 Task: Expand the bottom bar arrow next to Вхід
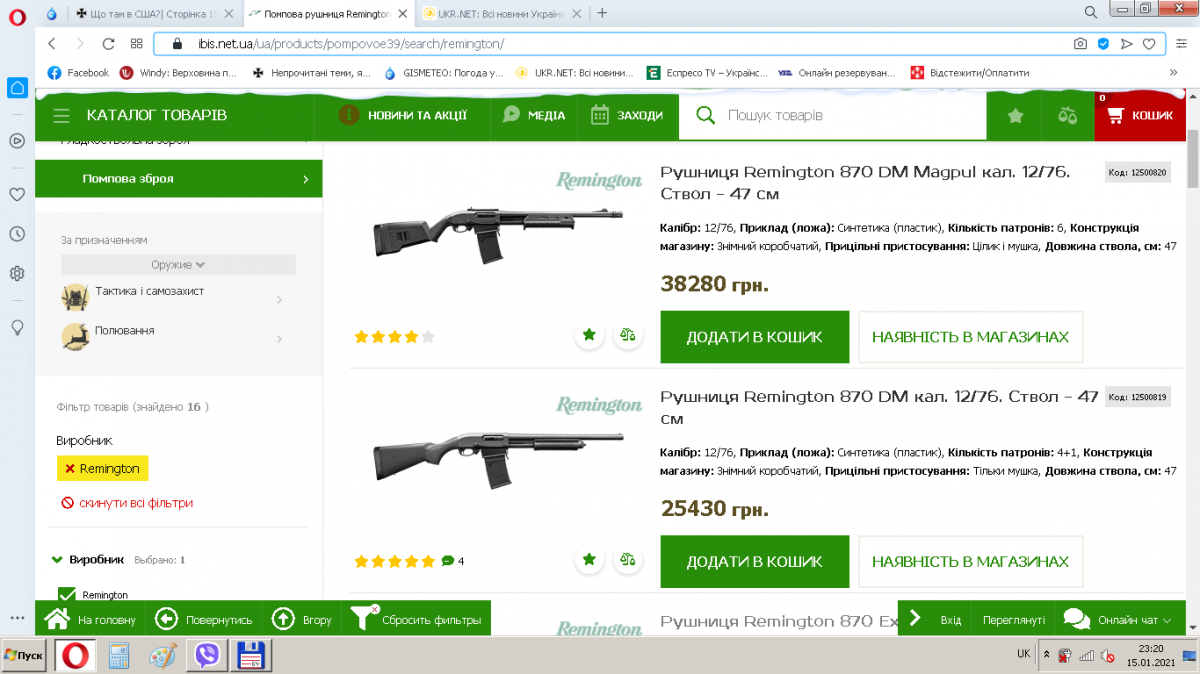tap(914, 619)
